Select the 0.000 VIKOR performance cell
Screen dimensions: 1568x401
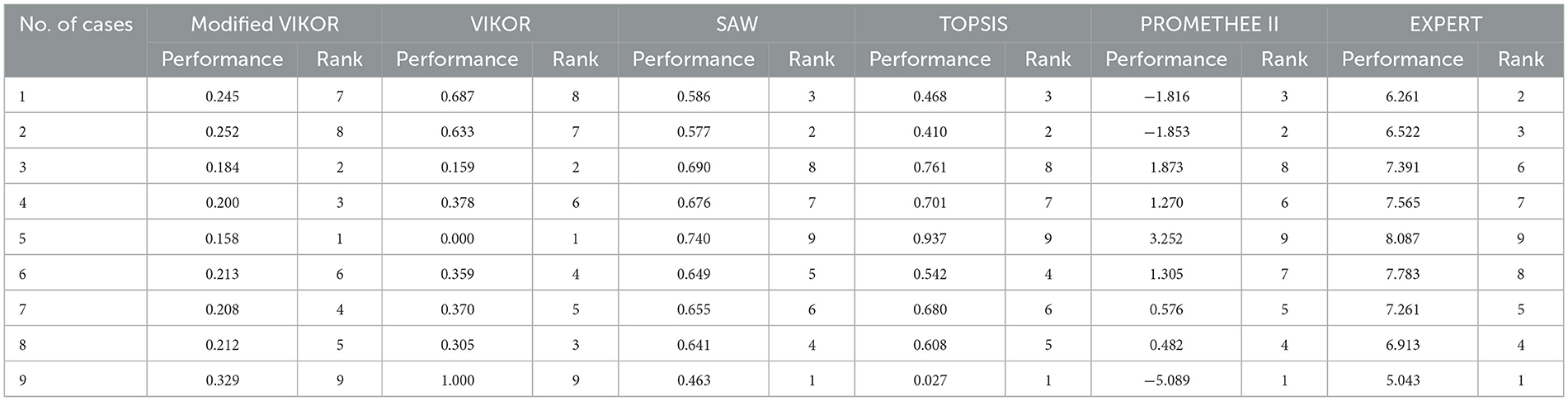(x=458, y=238)
